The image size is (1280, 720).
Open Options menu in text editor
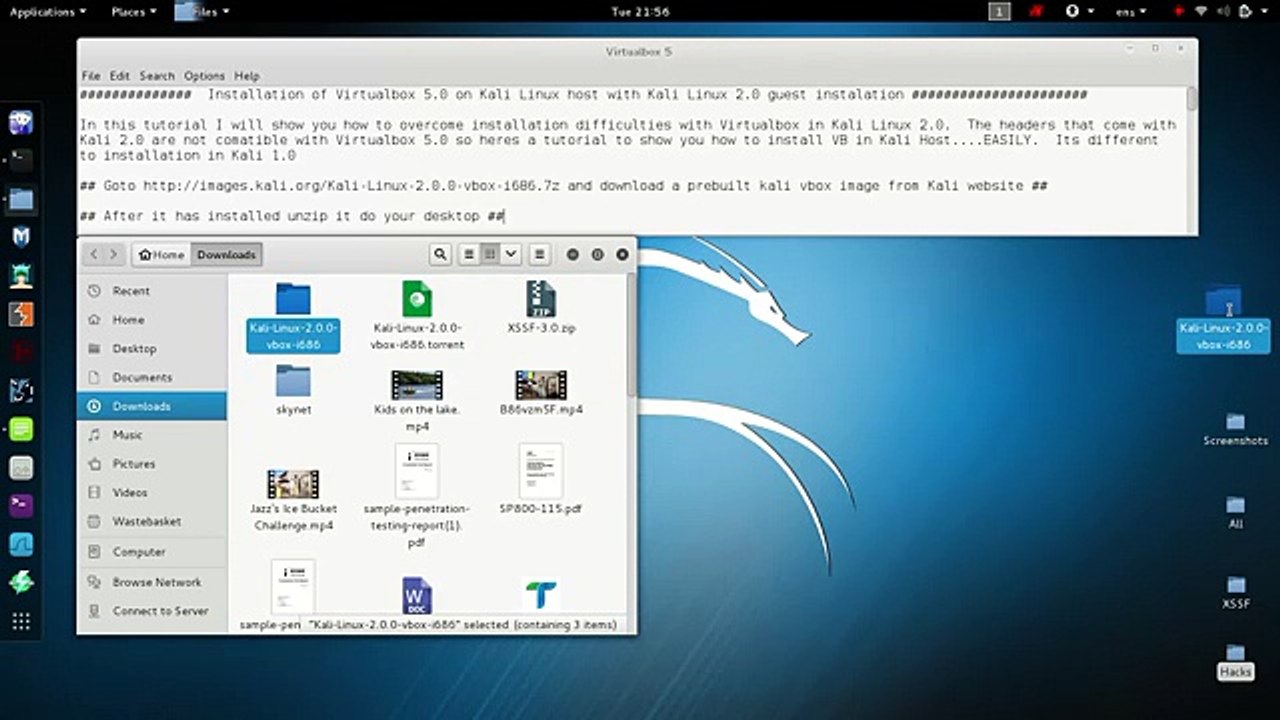click(204, 76)
